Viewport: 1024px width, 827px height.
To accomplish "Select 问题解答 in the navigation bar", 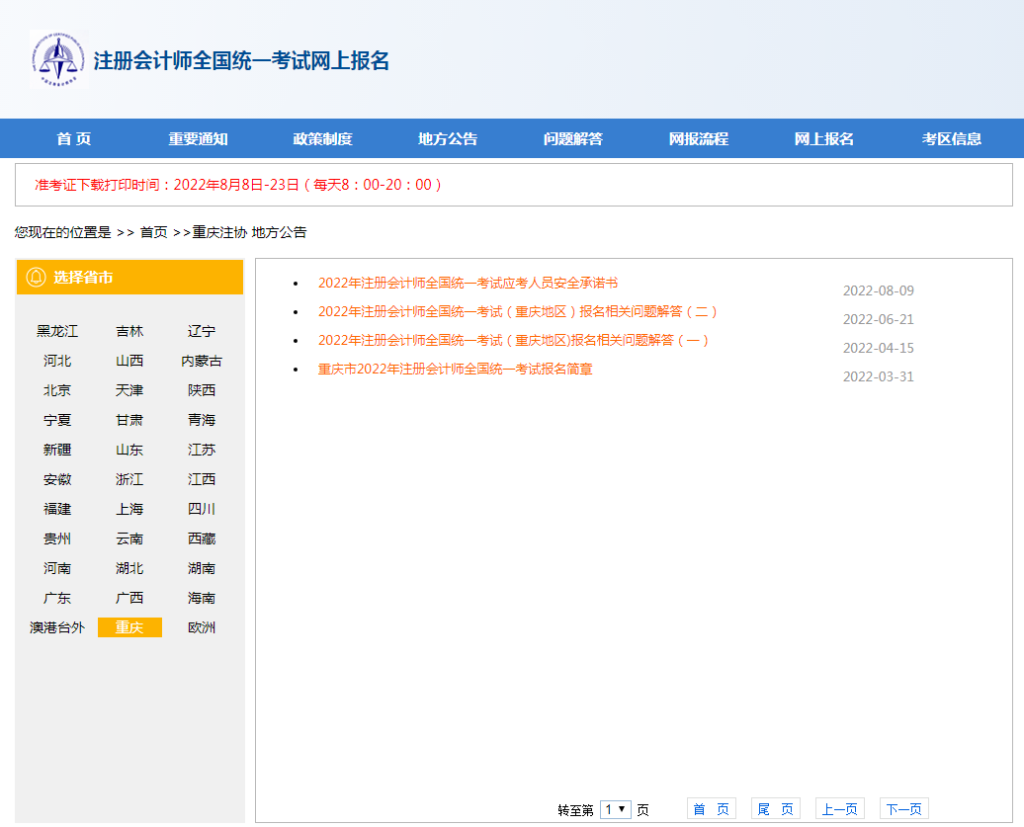I will [x=574, y=139].
